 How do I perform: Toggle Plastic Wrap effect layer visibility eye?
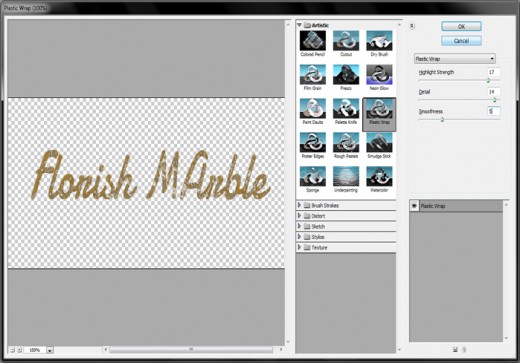(414, 206)
